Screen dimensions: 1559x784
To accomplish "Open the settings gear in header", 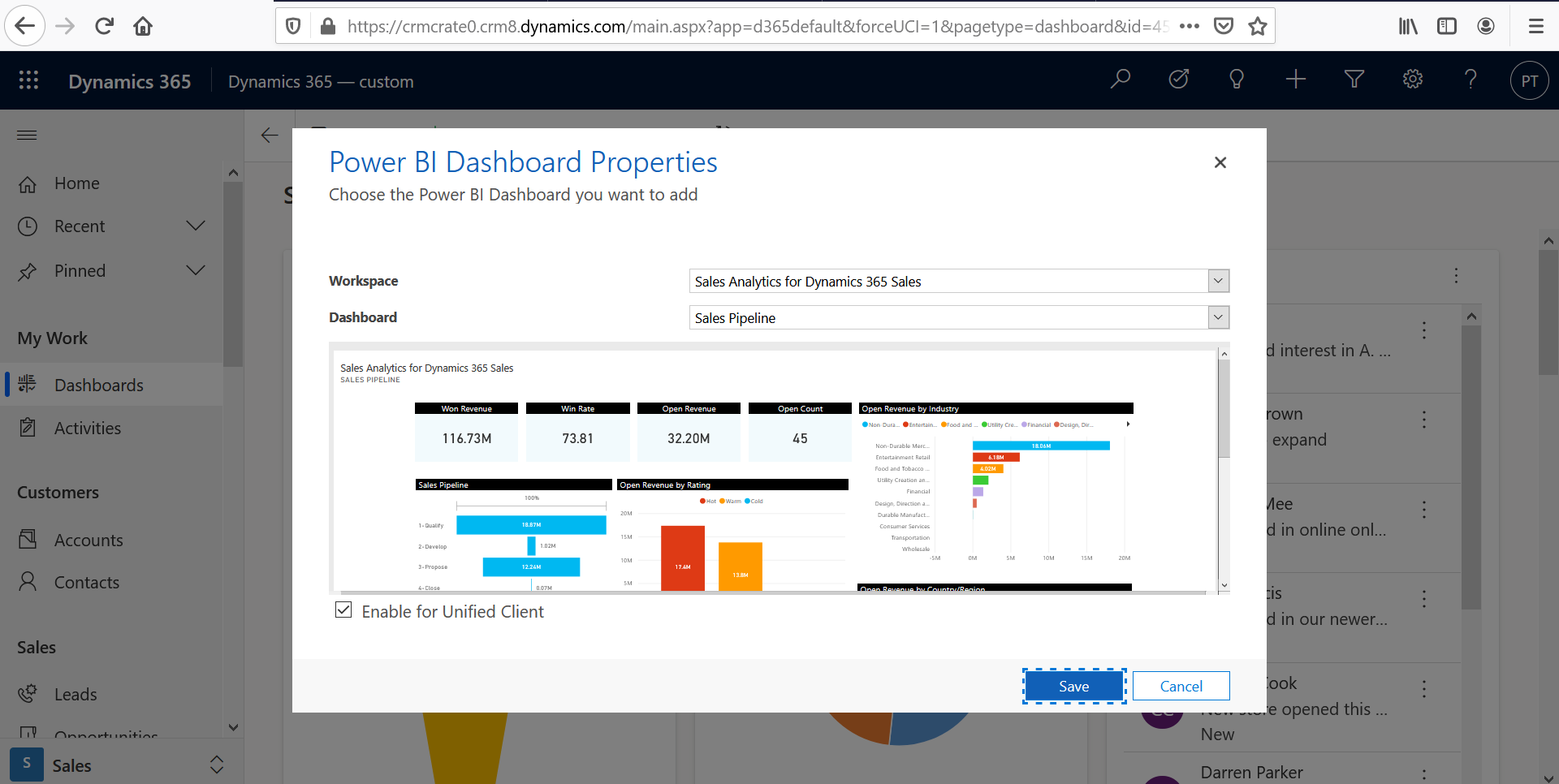I will click(x=1413, y=80).
